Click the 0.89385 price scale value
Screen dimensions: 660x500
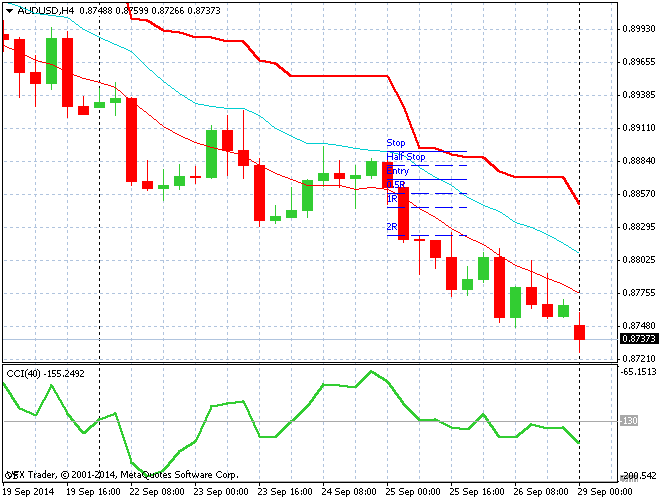[x=639, y=95]
